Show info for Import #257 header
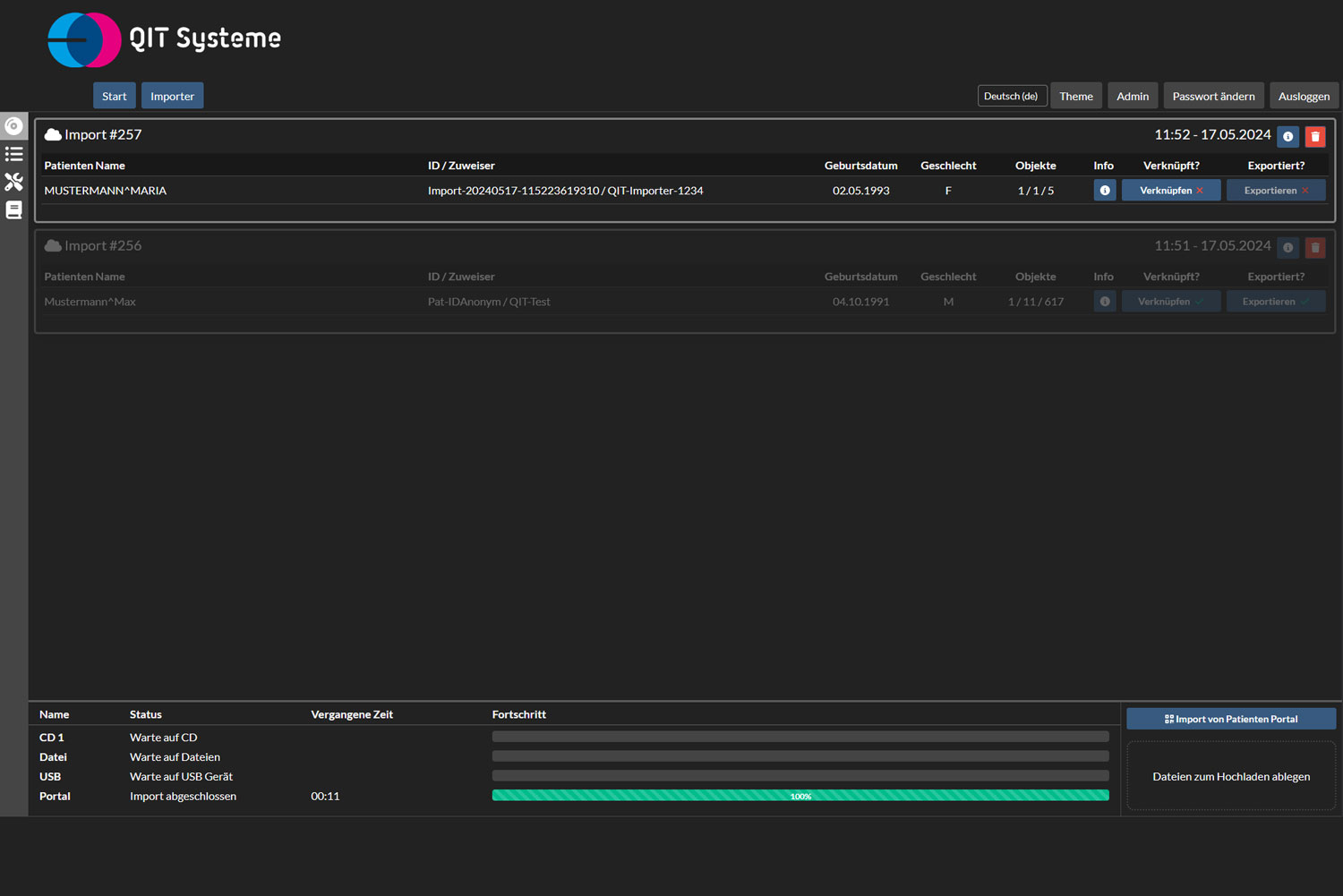This screenshot has width=1343, height=896. [1287, 136]
